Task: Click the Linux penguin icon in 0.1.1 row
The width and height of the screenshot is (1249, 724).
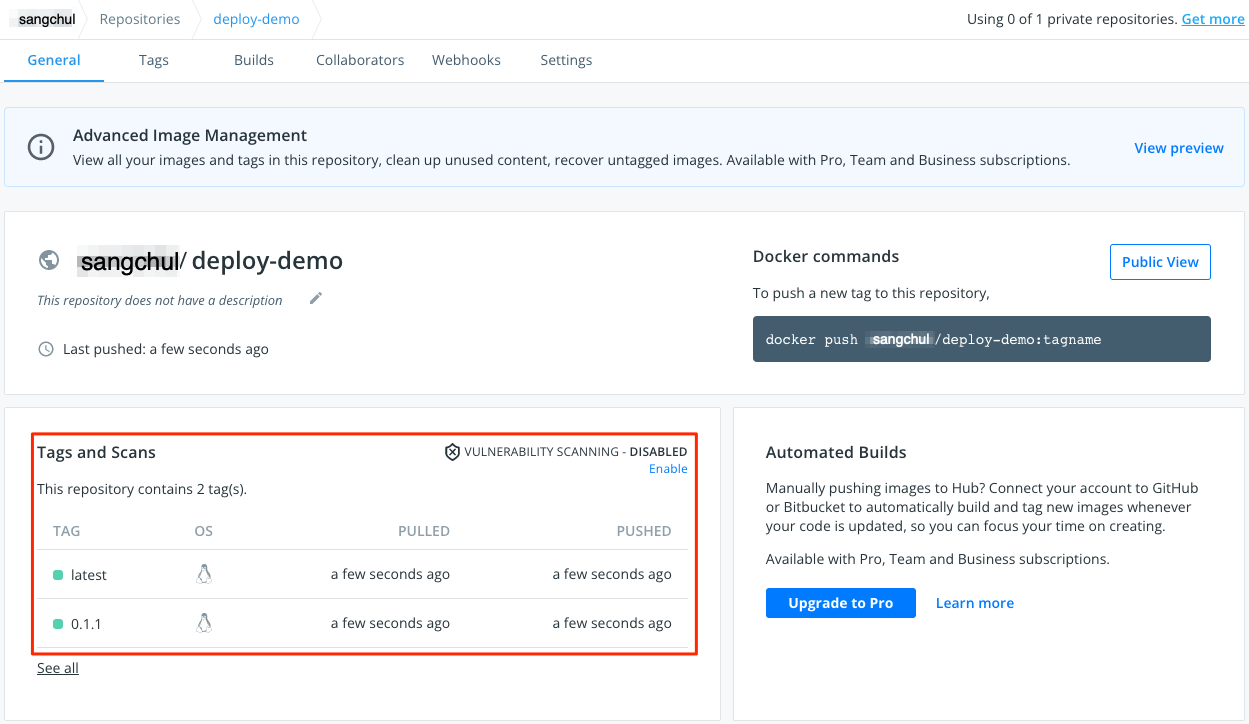Action: [x=204, y=623]
